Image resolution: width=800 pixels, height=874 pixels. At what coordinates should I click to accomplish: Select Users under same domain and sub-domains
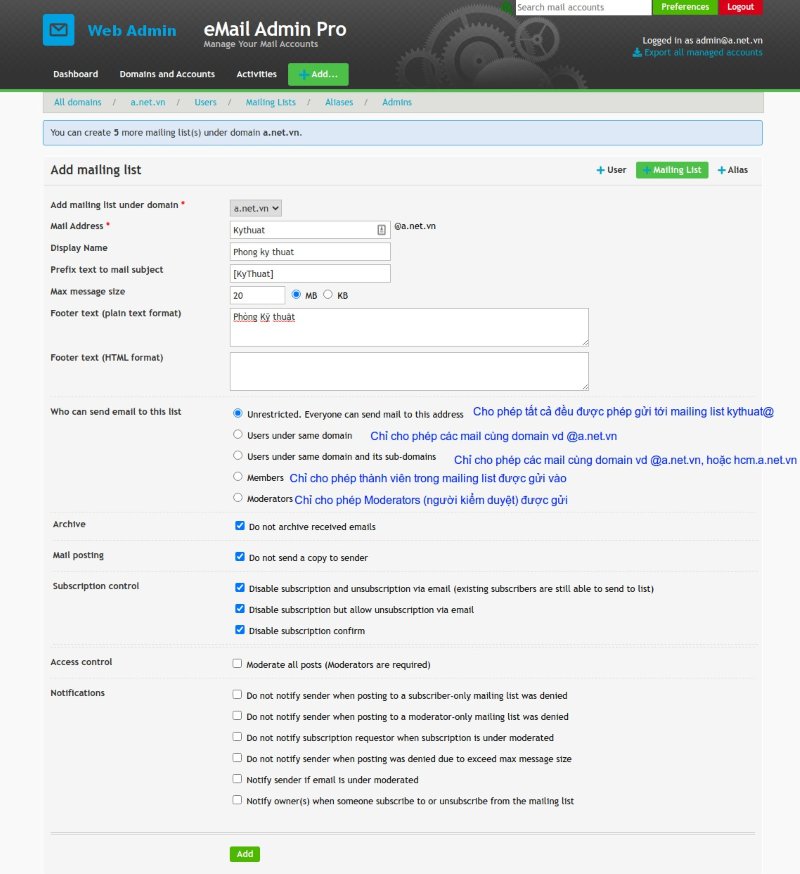[237, 455]
